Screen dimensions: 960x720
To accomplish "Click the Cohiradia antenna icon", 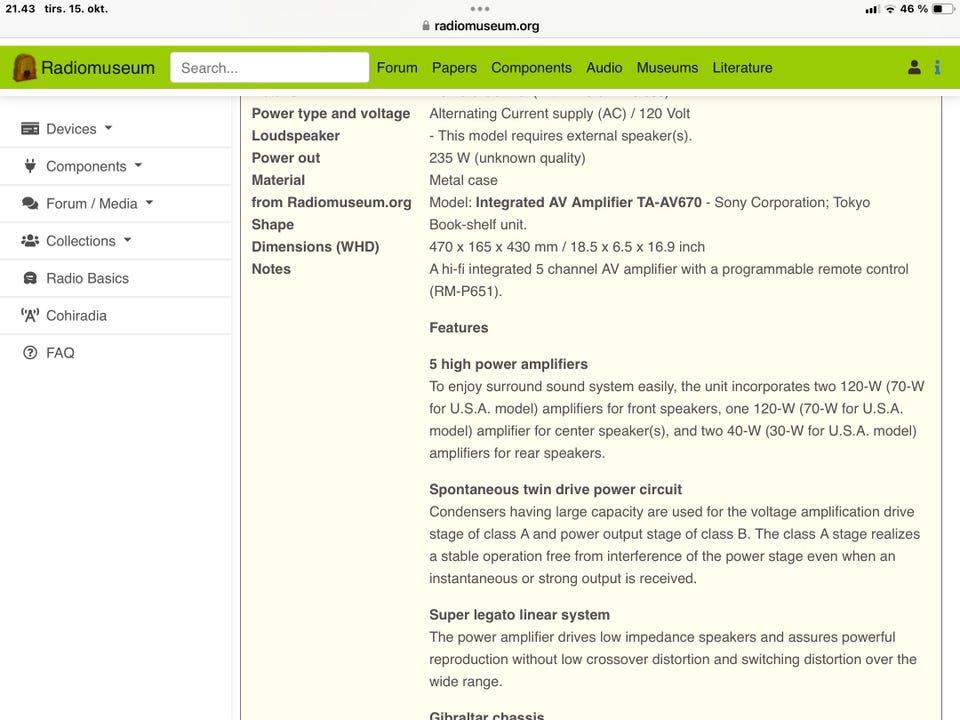I will click(x=29, y=315).
